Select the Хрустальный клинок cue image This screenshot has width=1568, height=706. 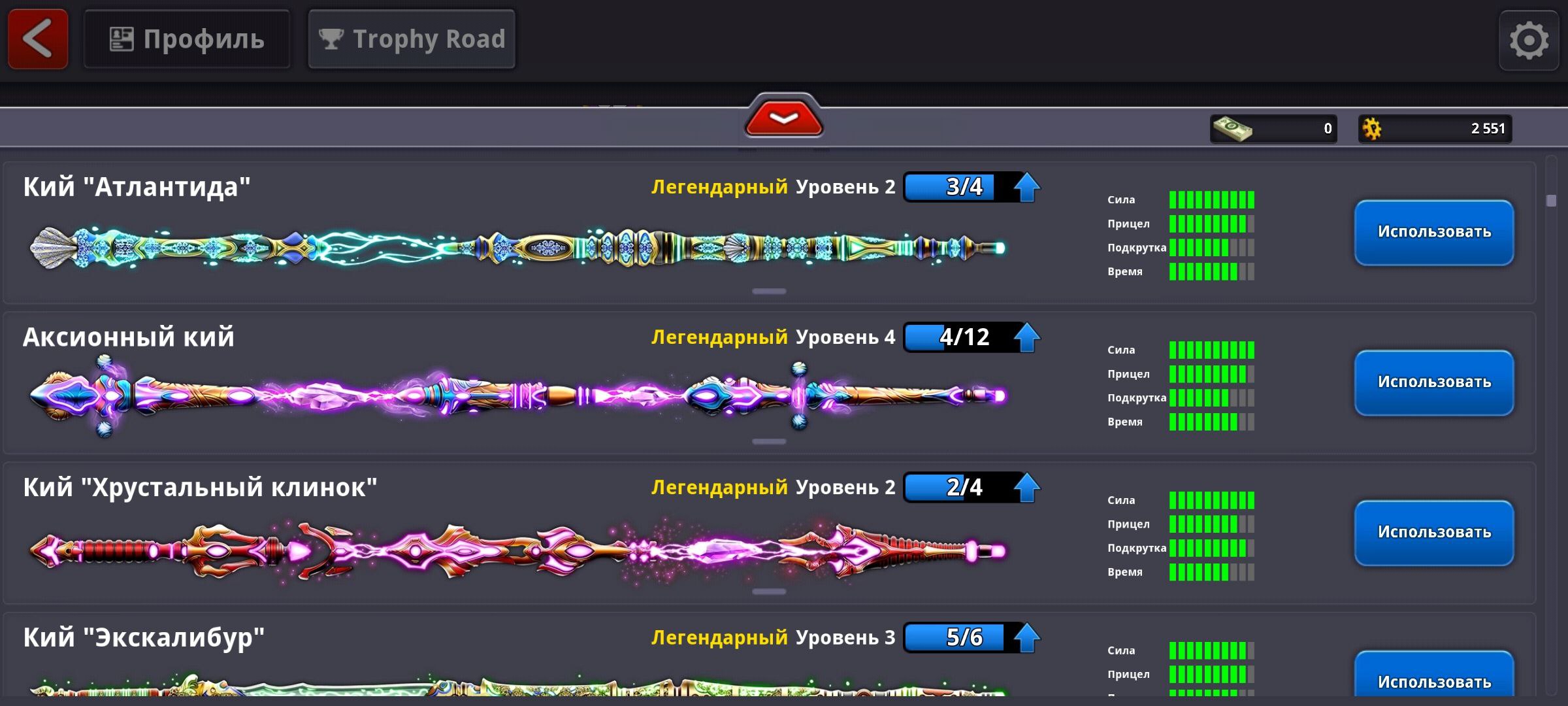click(x=517, y=550)
